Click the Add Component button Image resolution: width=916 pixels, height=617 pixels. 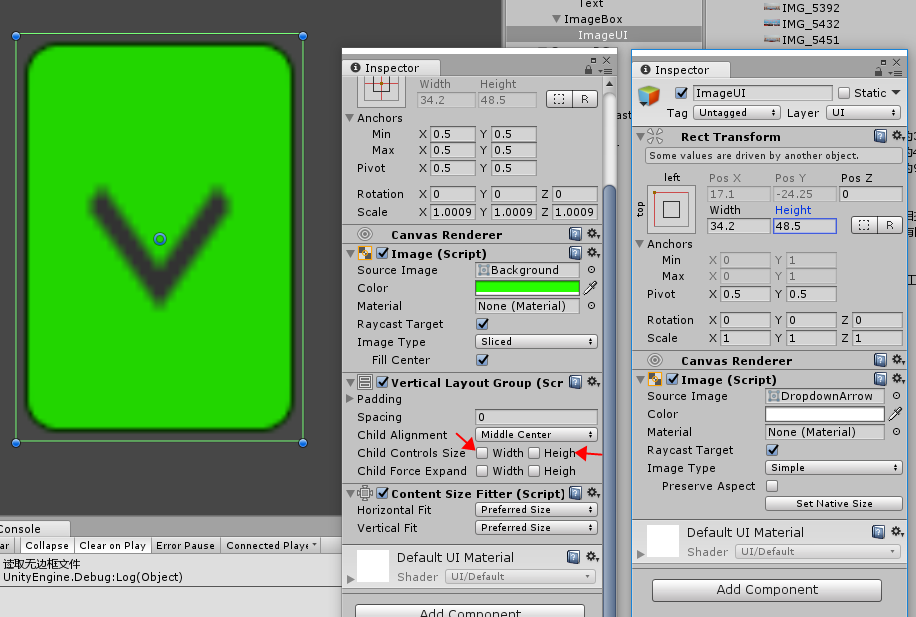coord(766,590)
